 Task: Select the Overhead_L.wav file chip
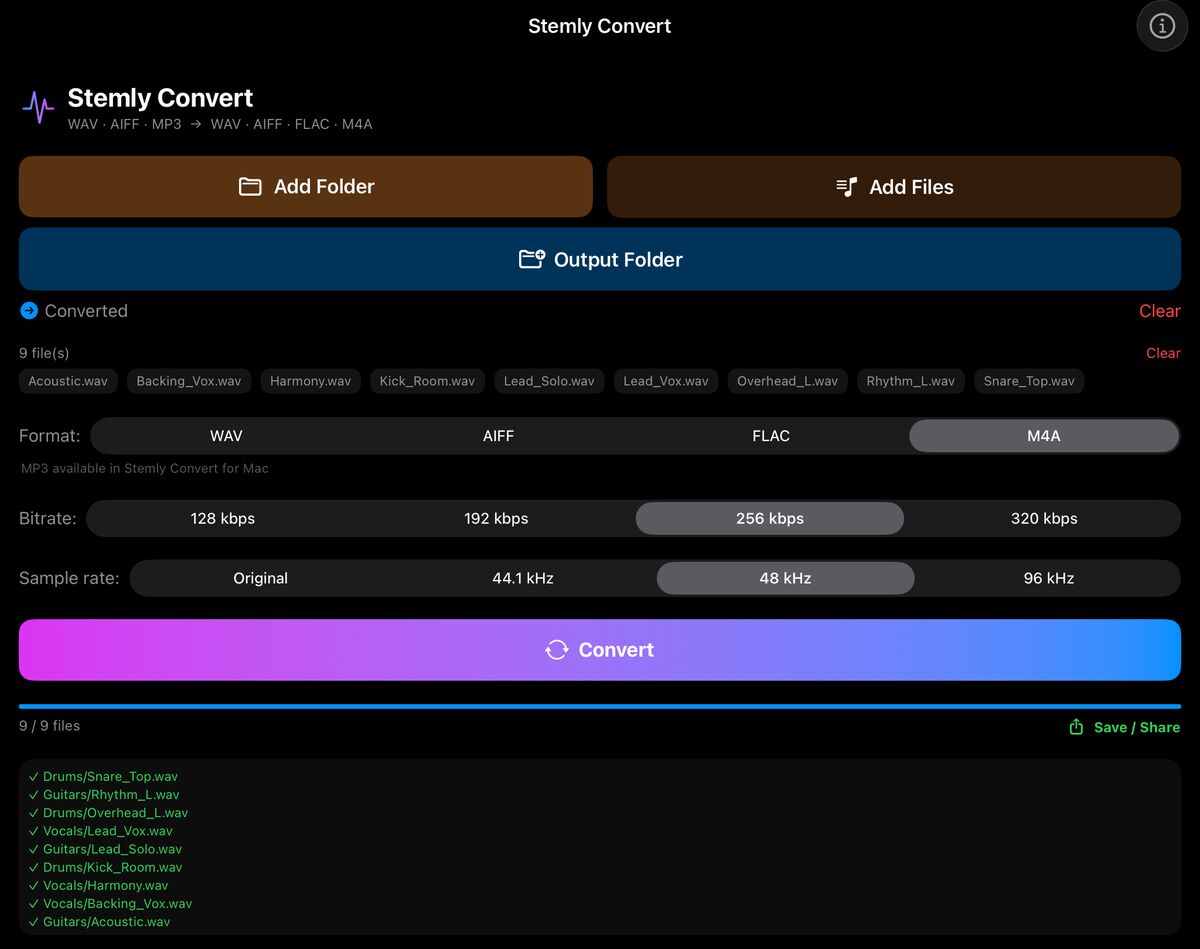point(788,381)
